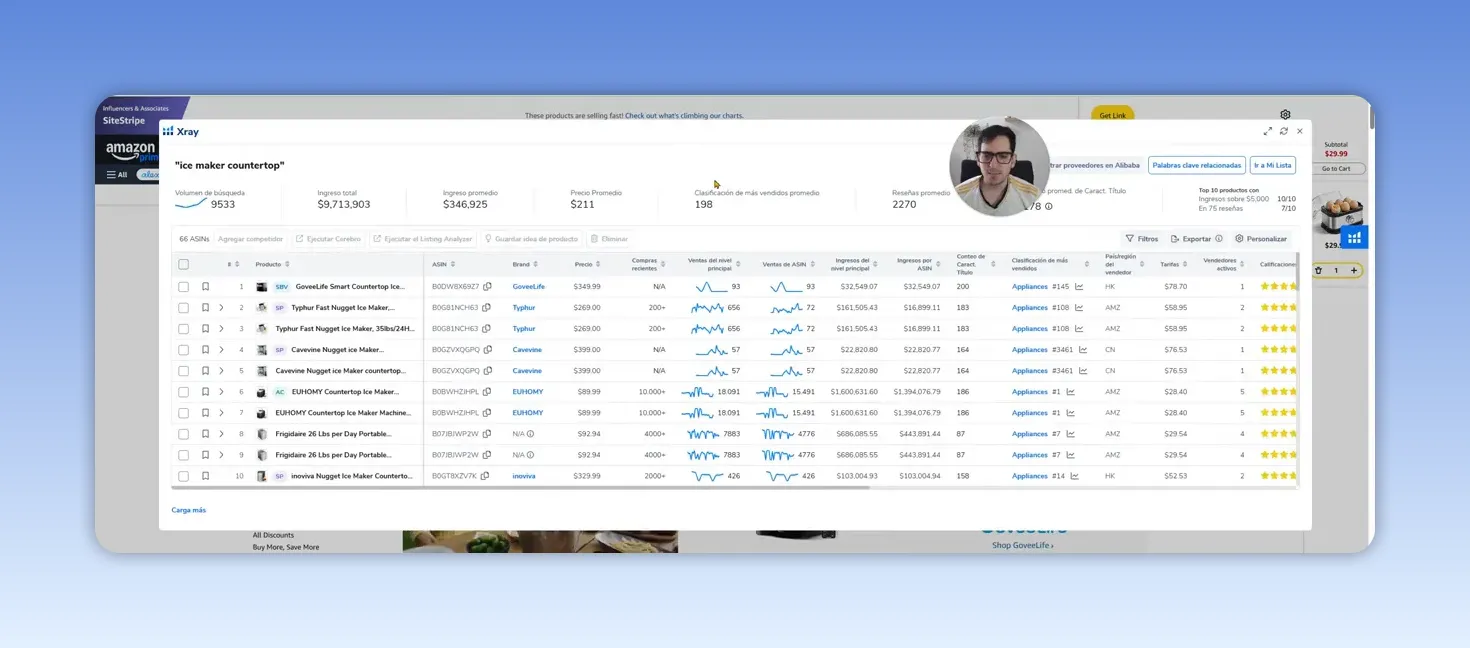This screenshot has width=1470, height=648.
Task: Copy ASIN B0DW8X69Z7 to clipboard
Action: point(487,287)
